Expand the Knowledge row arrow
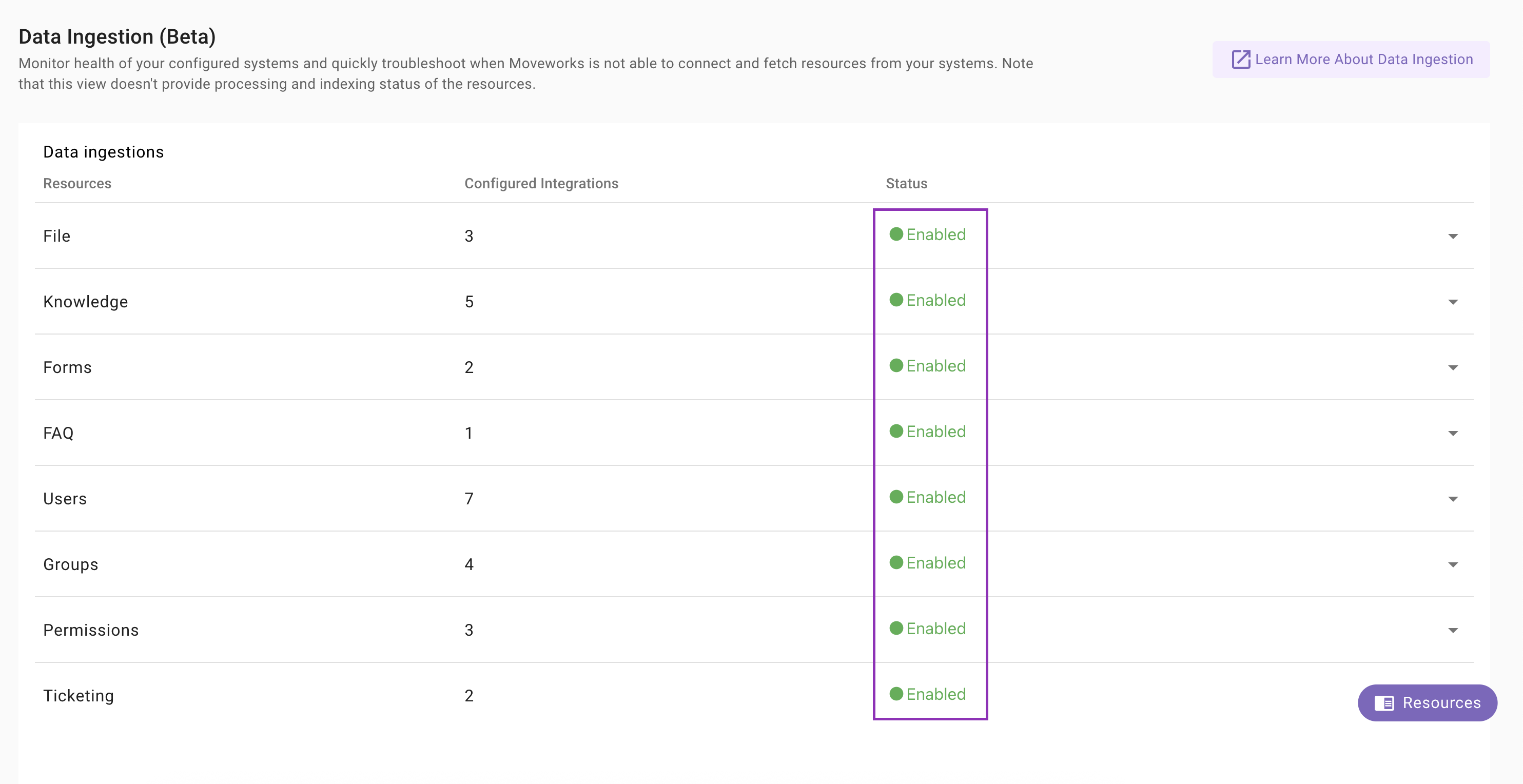 (x=1453, y=302)
